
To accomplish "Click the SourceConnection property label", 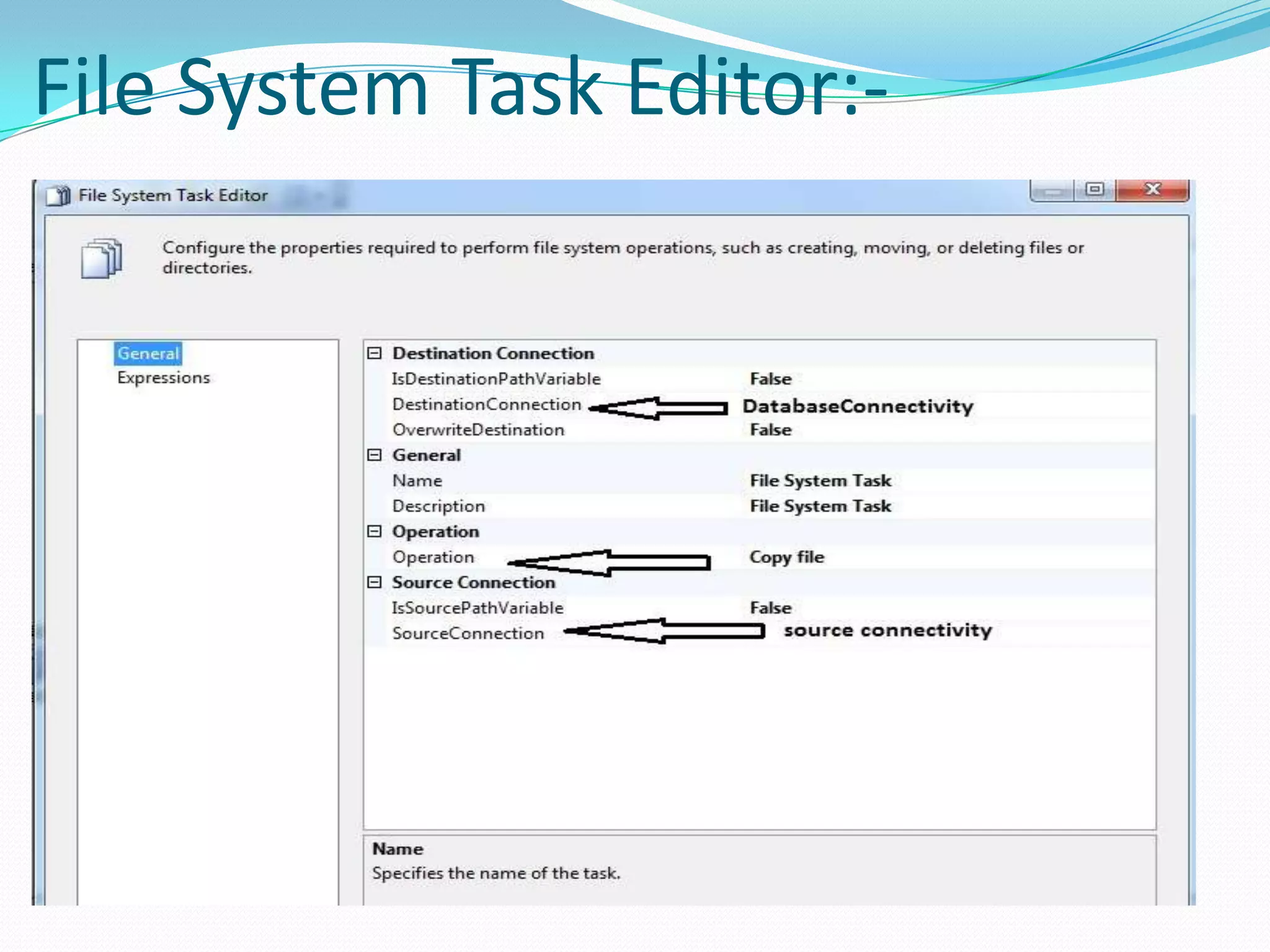I will pos(468,633).
